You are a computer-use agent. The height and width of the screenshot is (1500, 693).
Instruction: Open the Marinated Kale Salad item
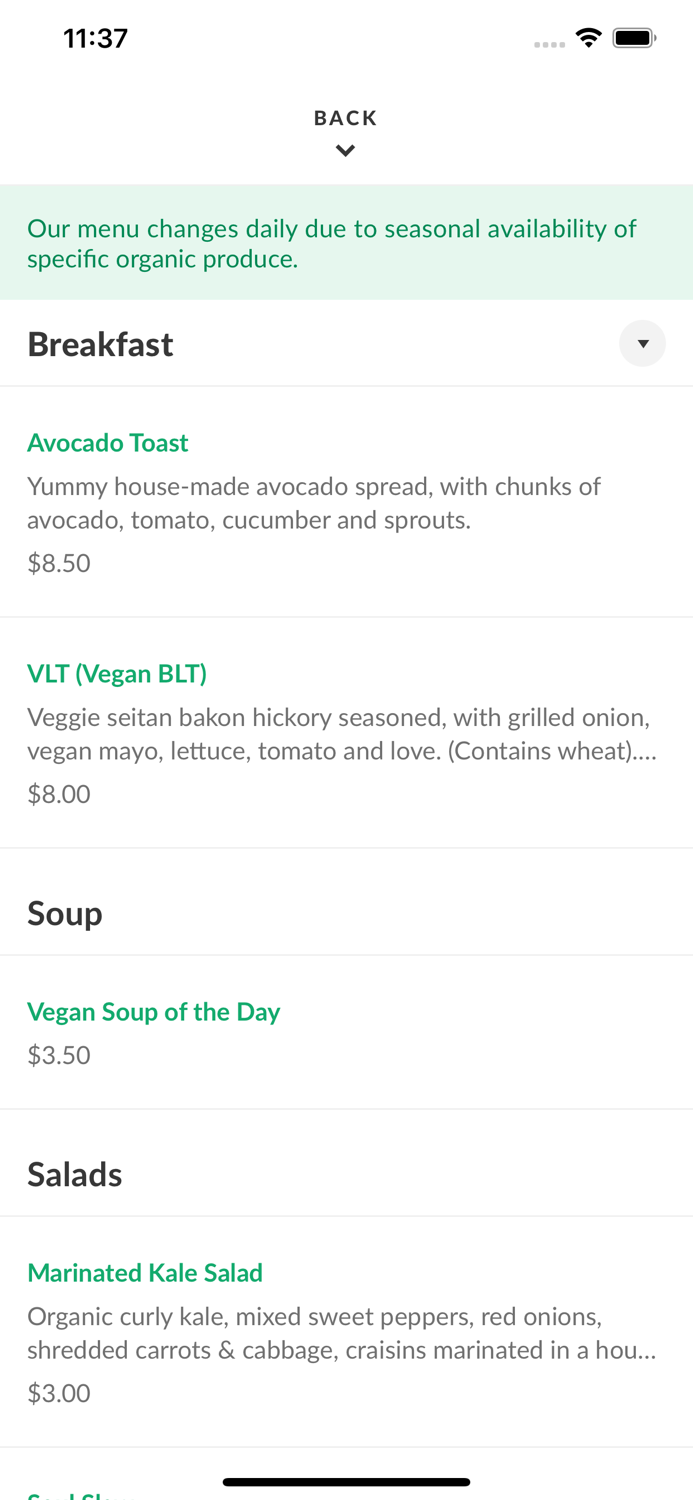pyautogui.click(x=145, y=1272)
